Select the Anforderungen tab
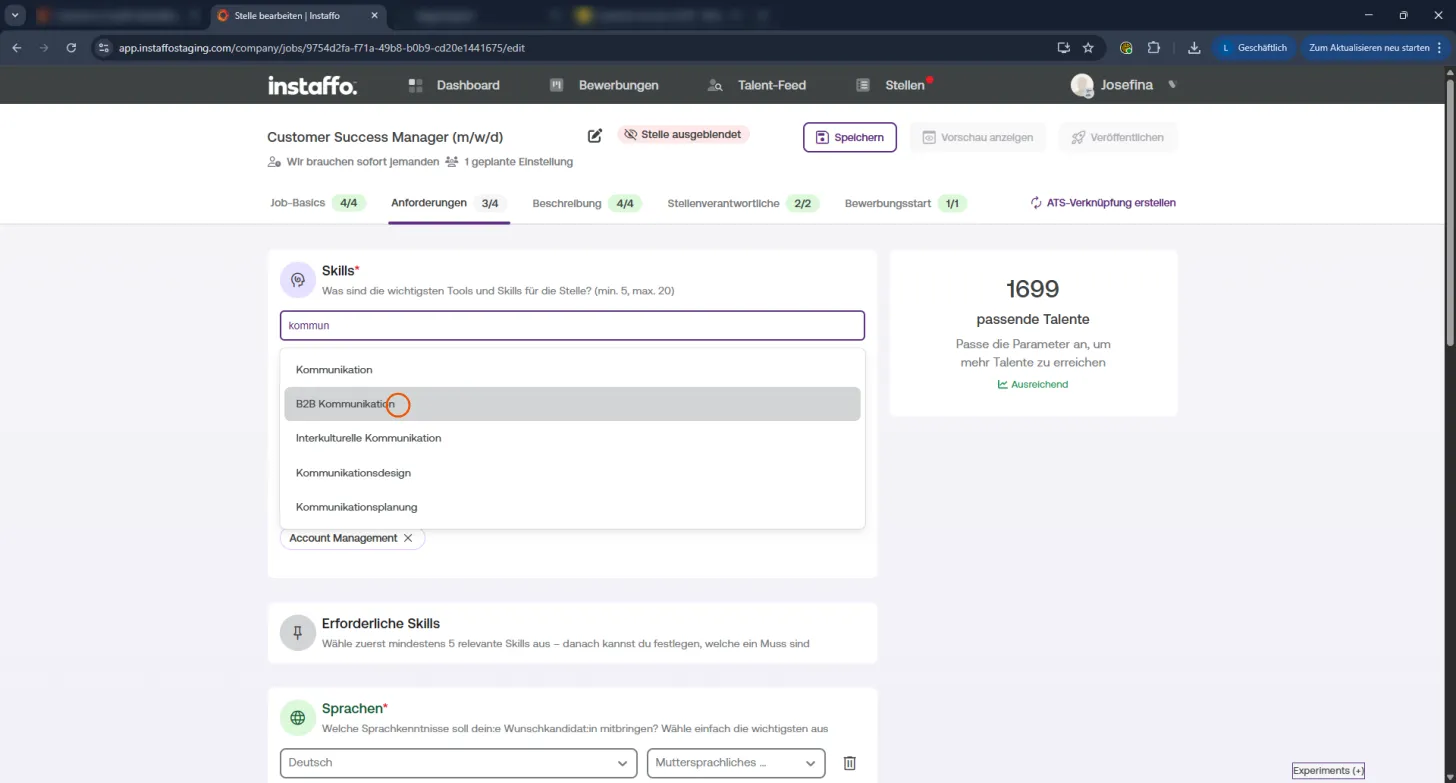The height and width of the screenshot is (783, 1456). pos(449,203)
